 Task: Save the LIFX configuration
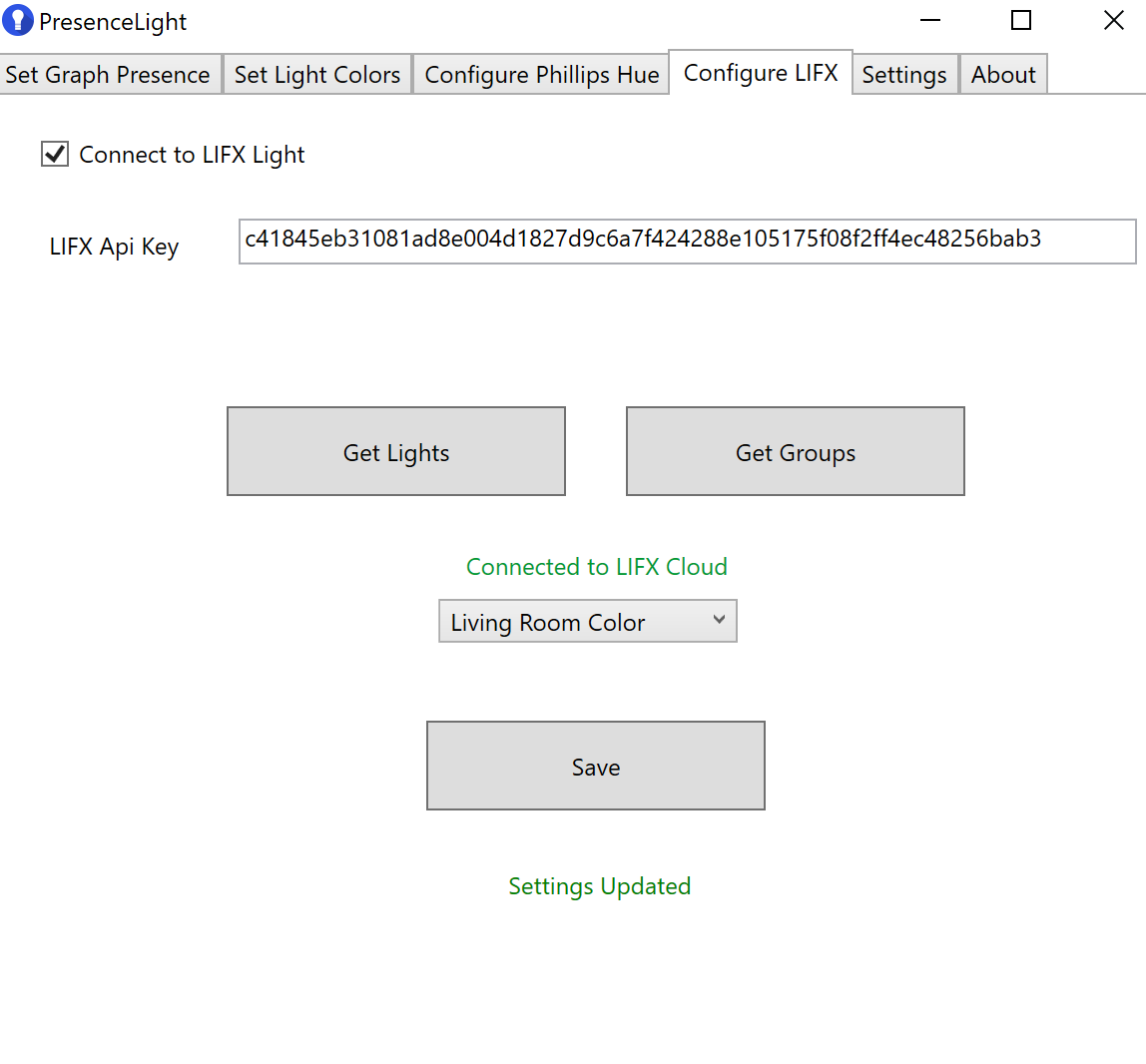point(596,766)
